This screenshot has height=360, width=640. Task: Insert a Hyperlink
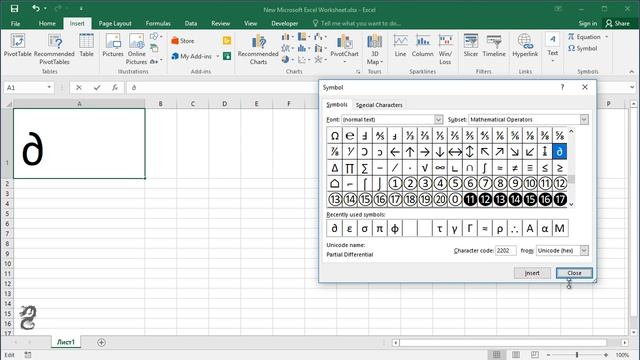coord(525,46)
